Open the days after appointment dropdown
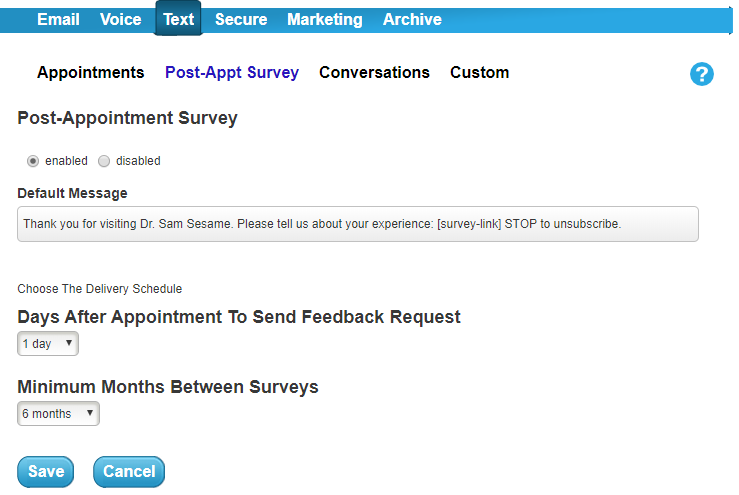Viewport: 739px width, 495px height. point(48,344)
